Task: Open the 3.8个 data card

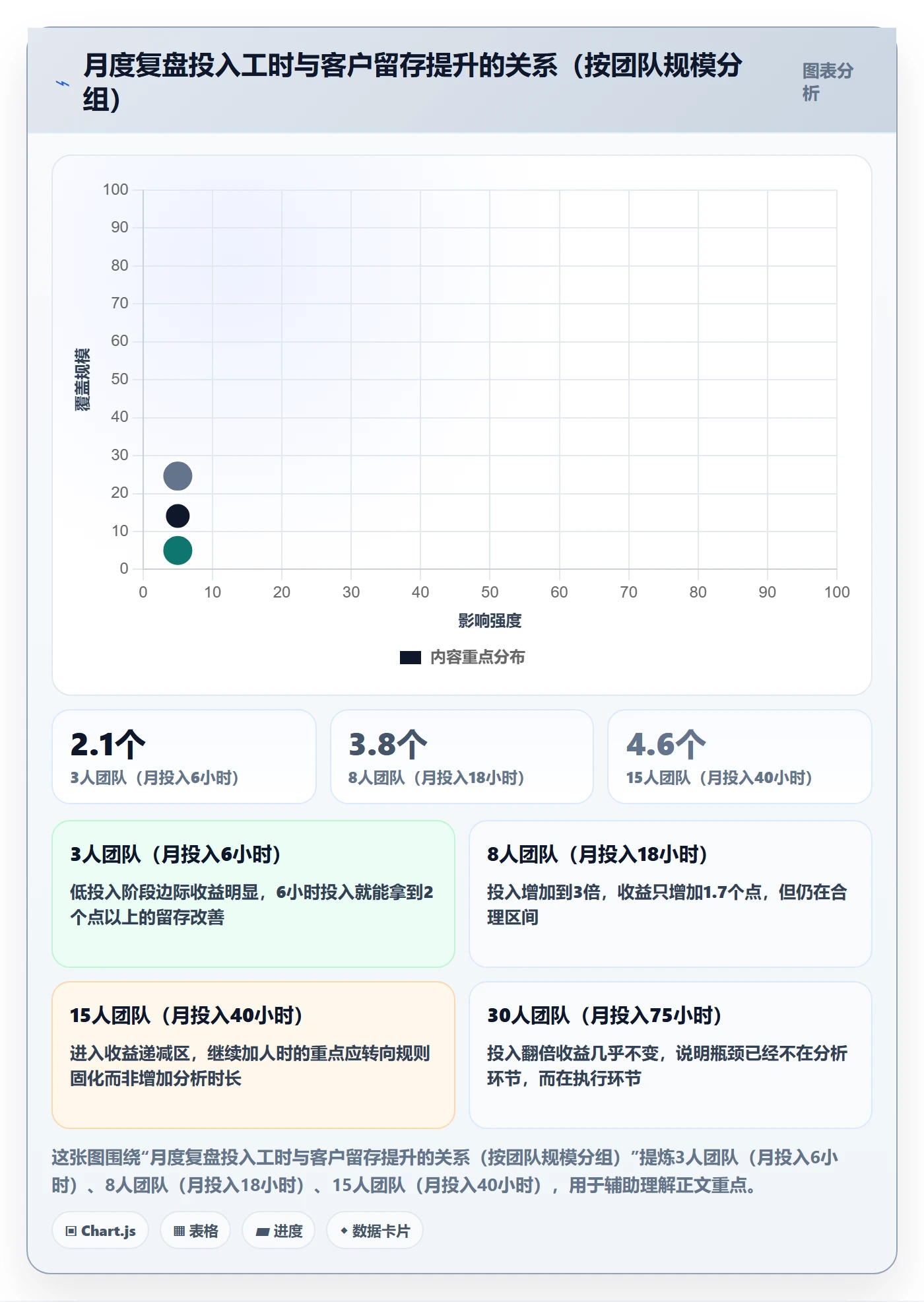Action: (x=462, y=757)
